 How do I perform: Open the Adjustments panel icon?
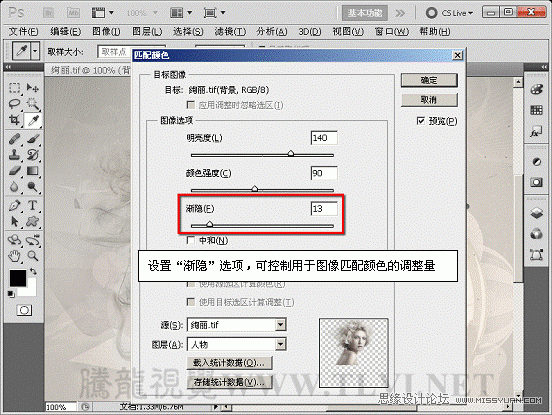point(536,162)
